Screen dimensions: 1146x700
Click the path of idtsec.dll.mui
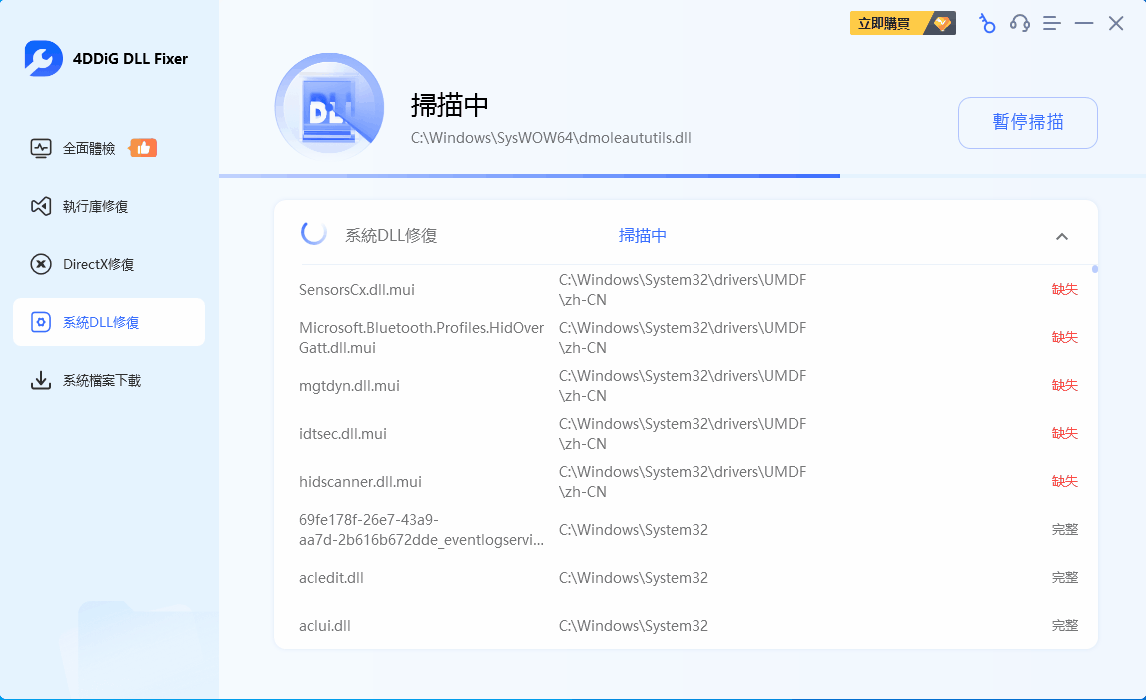coord(683,434)
